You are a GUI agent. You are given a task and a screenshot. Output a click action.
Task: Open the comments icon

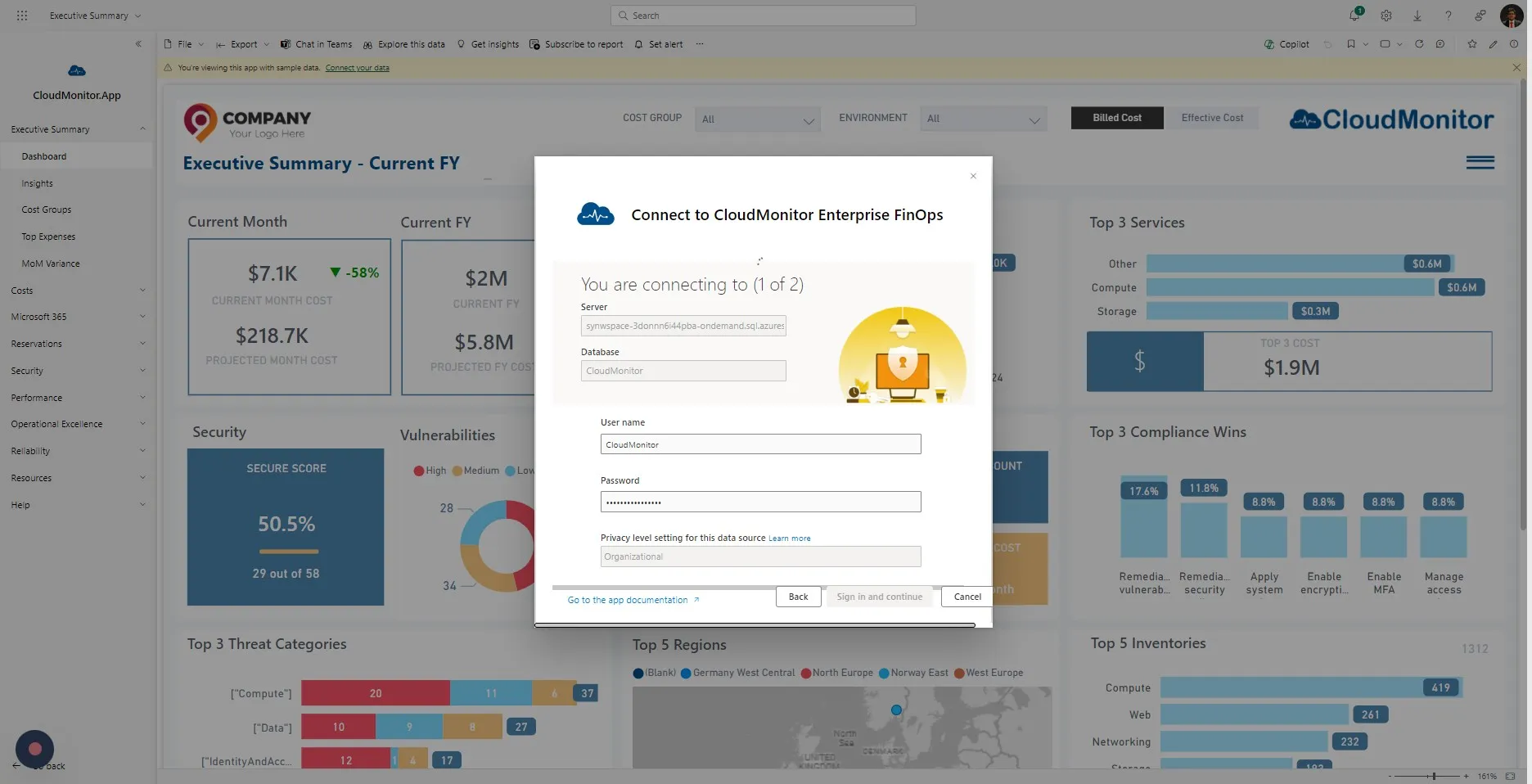[1440, 44]
